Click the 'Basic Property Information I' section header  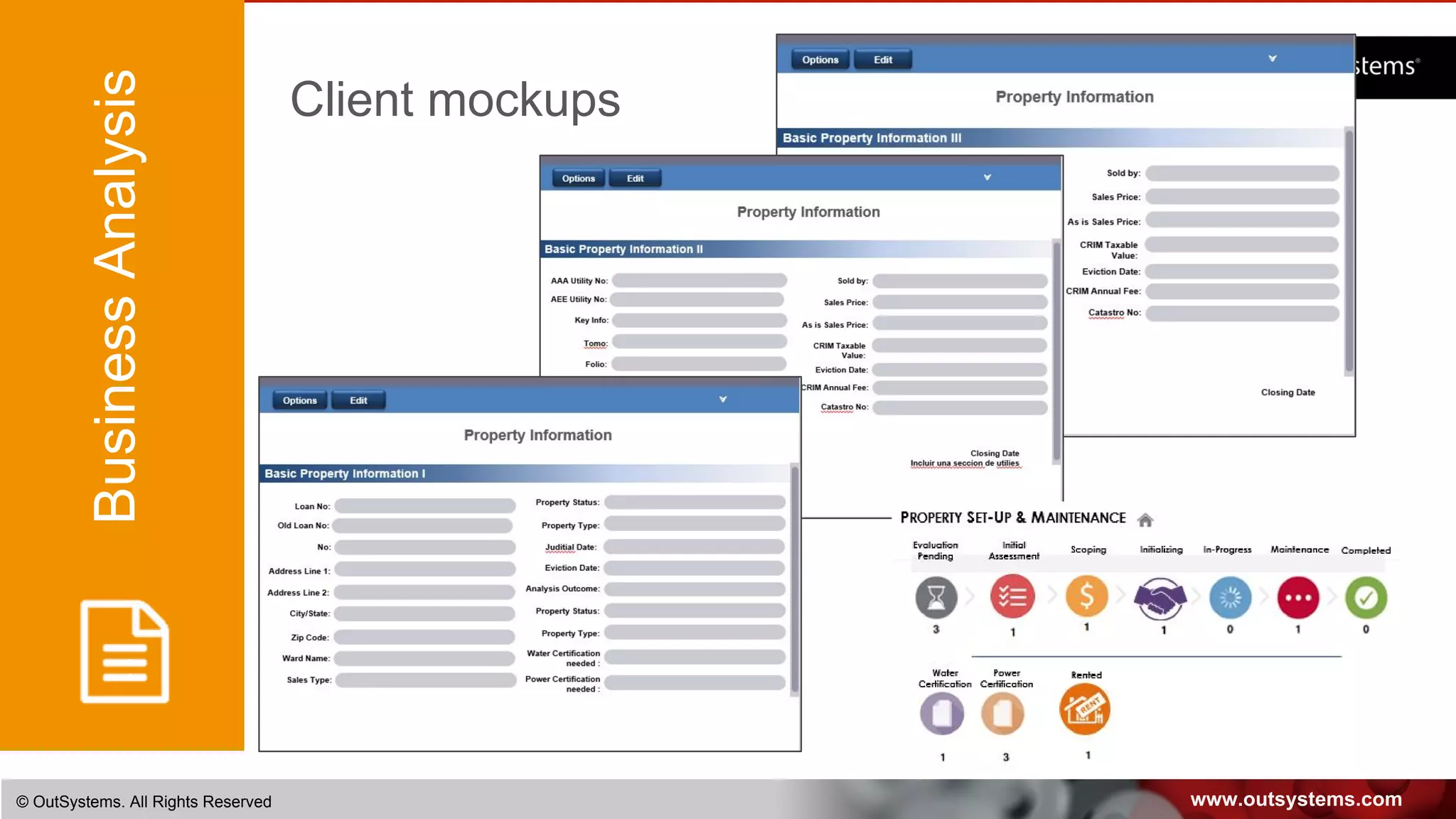point(345,473)
